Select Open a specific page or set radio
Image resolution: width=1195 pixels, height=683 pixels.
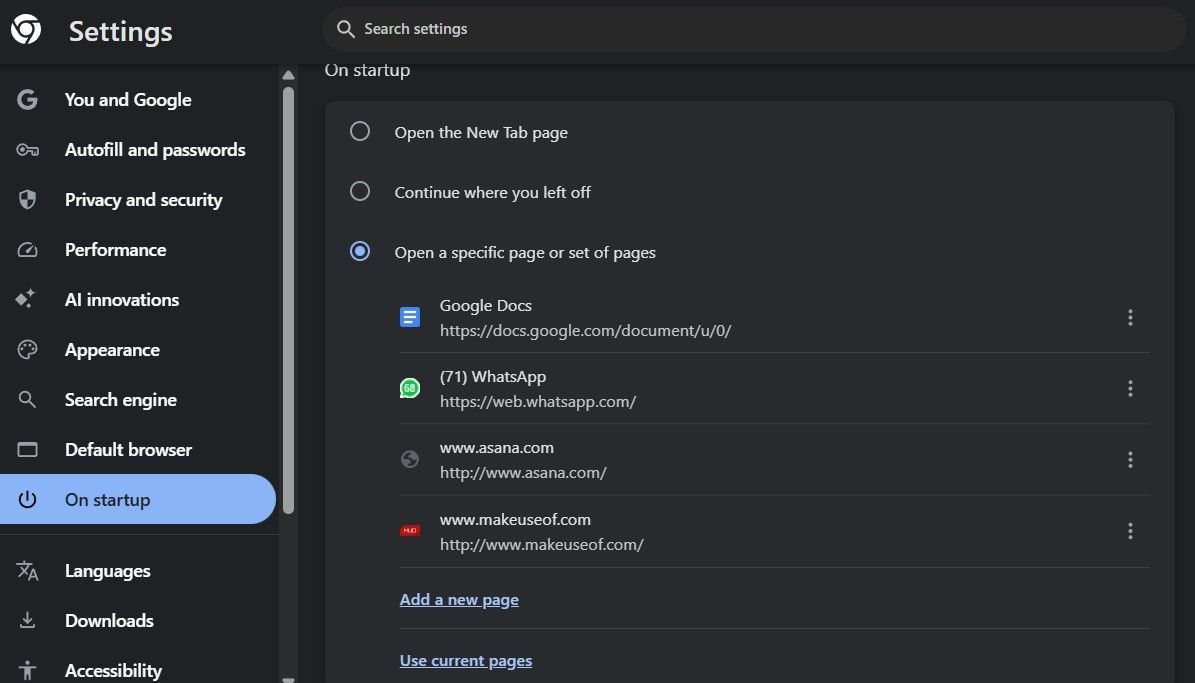360,252
